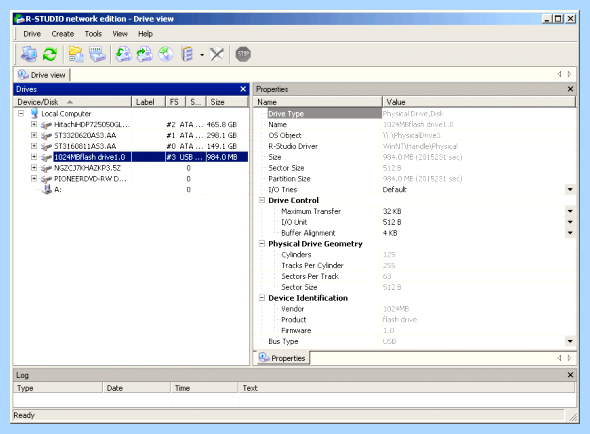Expand the NGZCJ7KHAZKP3.5Z node
Image resolution: width=590 pixels, height=434 pixels.
coord(34,168)
